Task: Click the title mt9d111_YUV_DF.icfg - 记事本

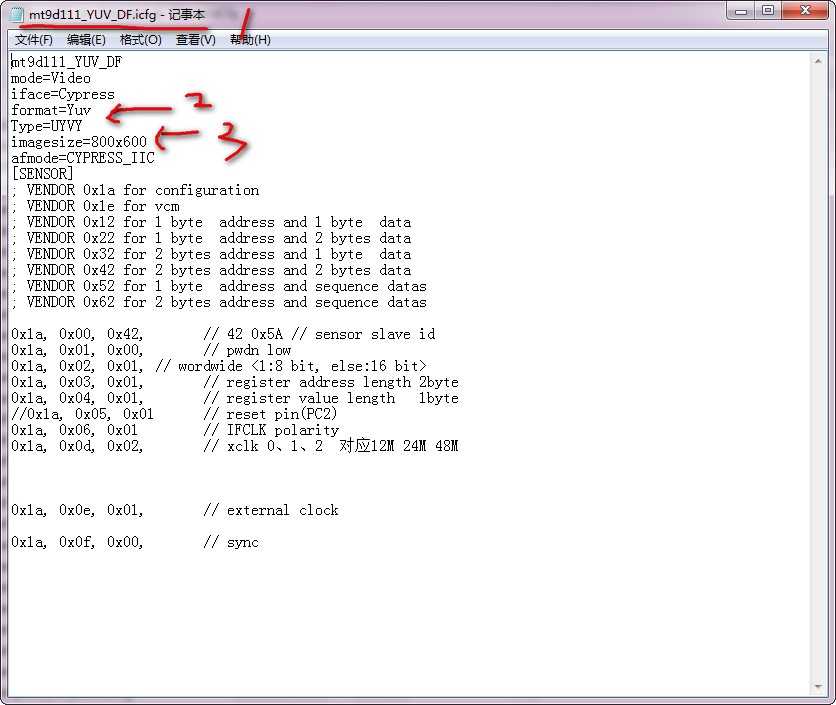Action: tap(117, 14)
